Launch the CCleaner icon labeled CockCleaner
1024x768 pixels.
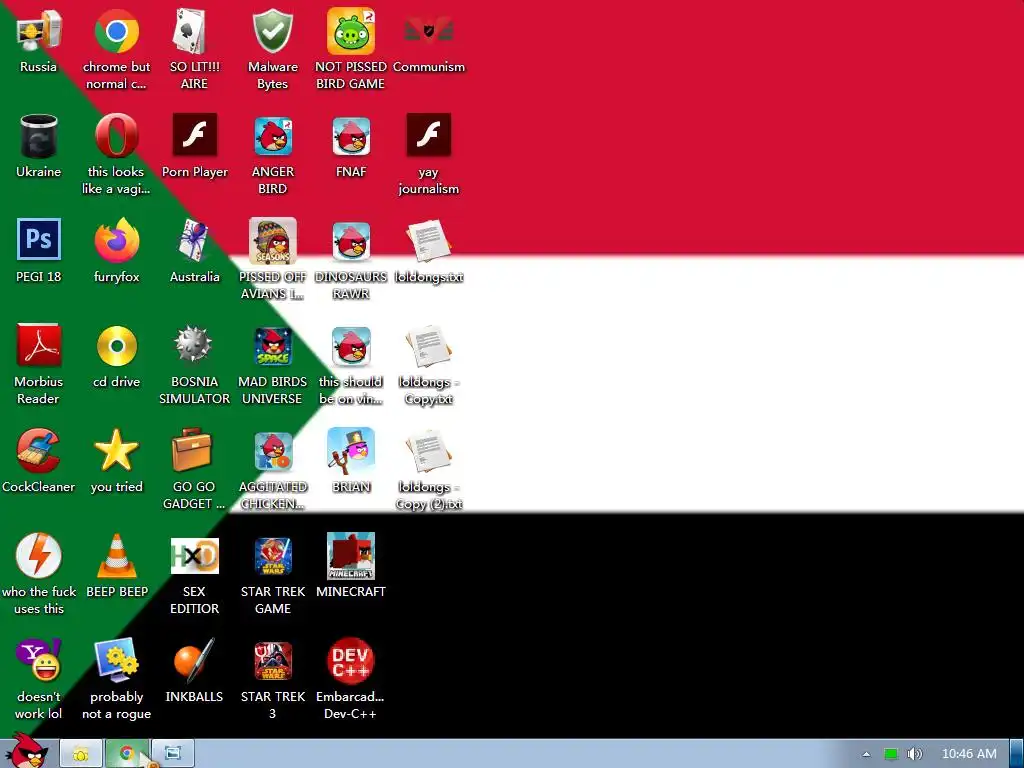tap(39, 450)
